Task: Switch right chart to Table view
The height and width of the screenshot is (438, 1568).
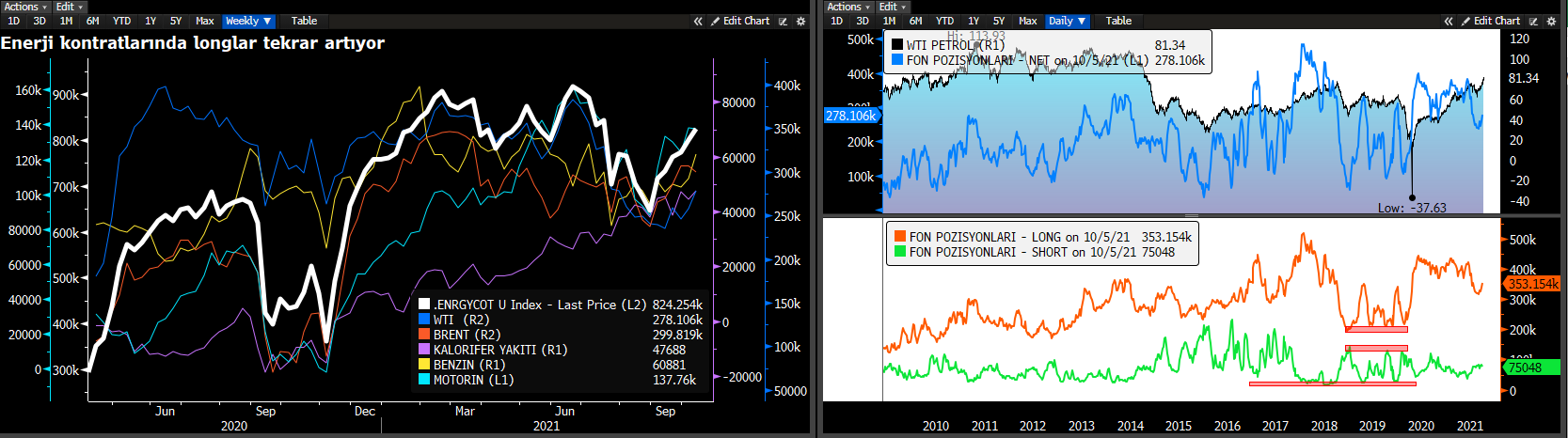Action: click(1118, 21)
